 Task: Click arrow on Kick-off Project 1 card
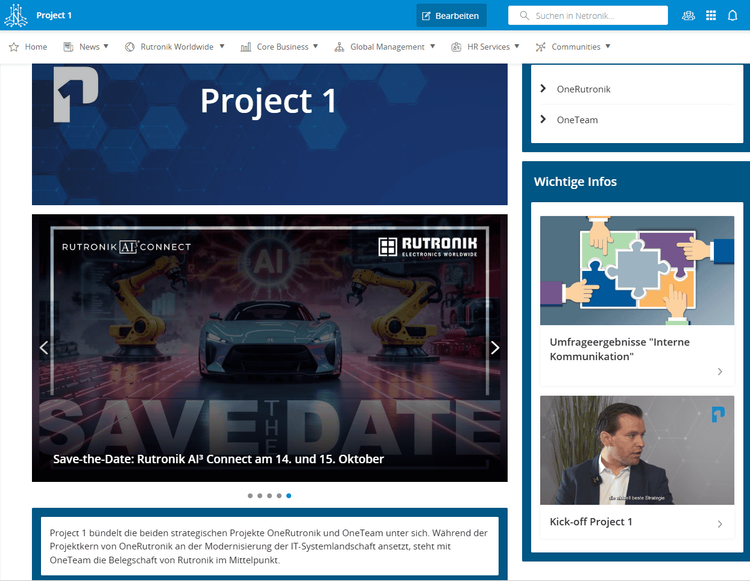[720, 524]
